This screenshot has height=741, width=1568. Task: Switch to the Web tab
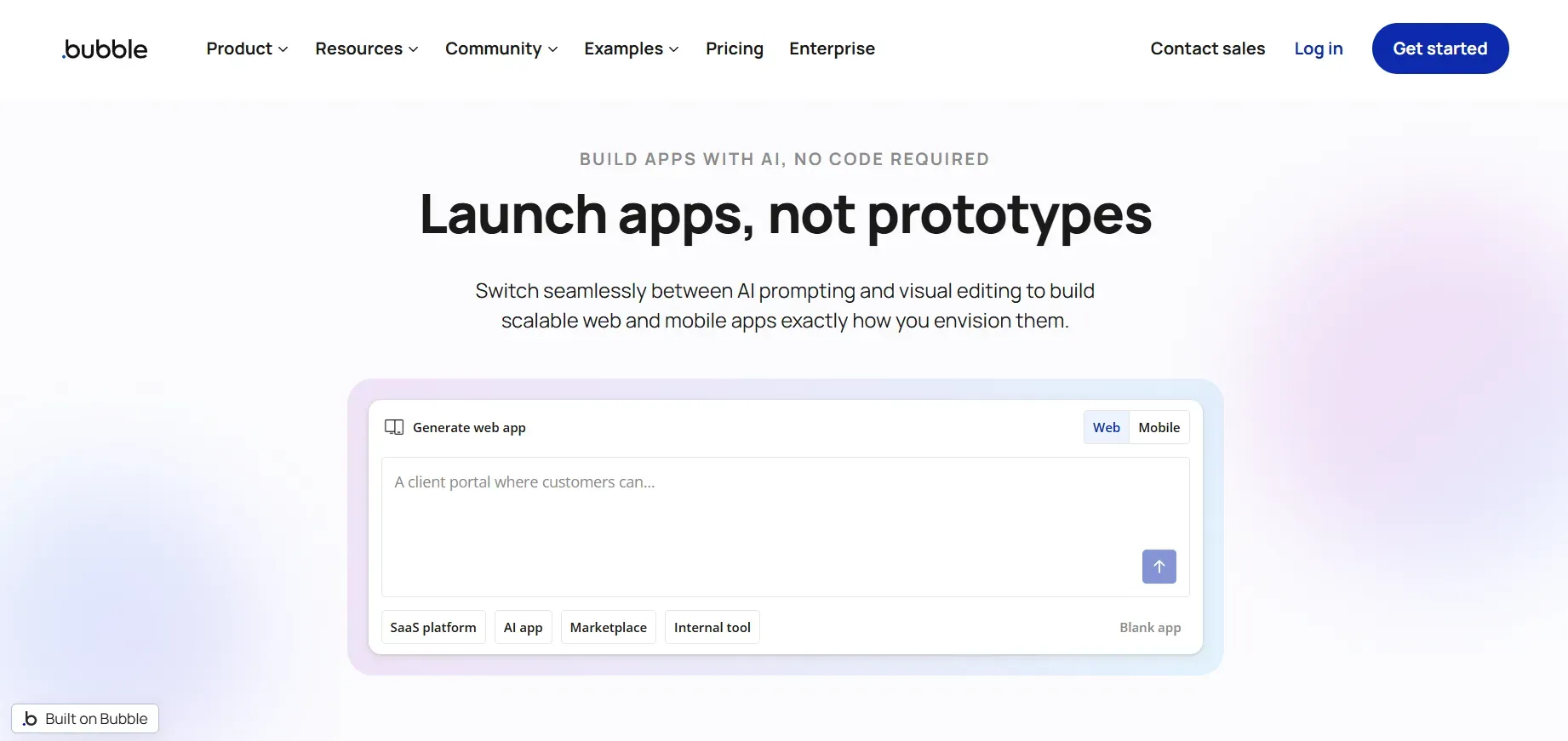pos(1106,427)
